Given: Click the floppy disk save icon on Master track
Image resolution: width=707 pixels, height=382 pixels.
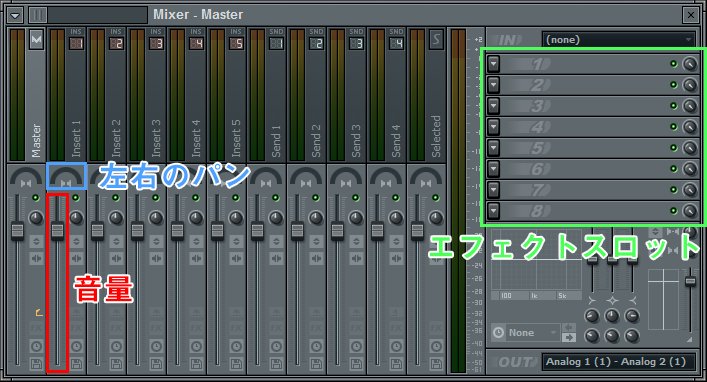Looking at the screenshot, I should (x=36, y=364).
